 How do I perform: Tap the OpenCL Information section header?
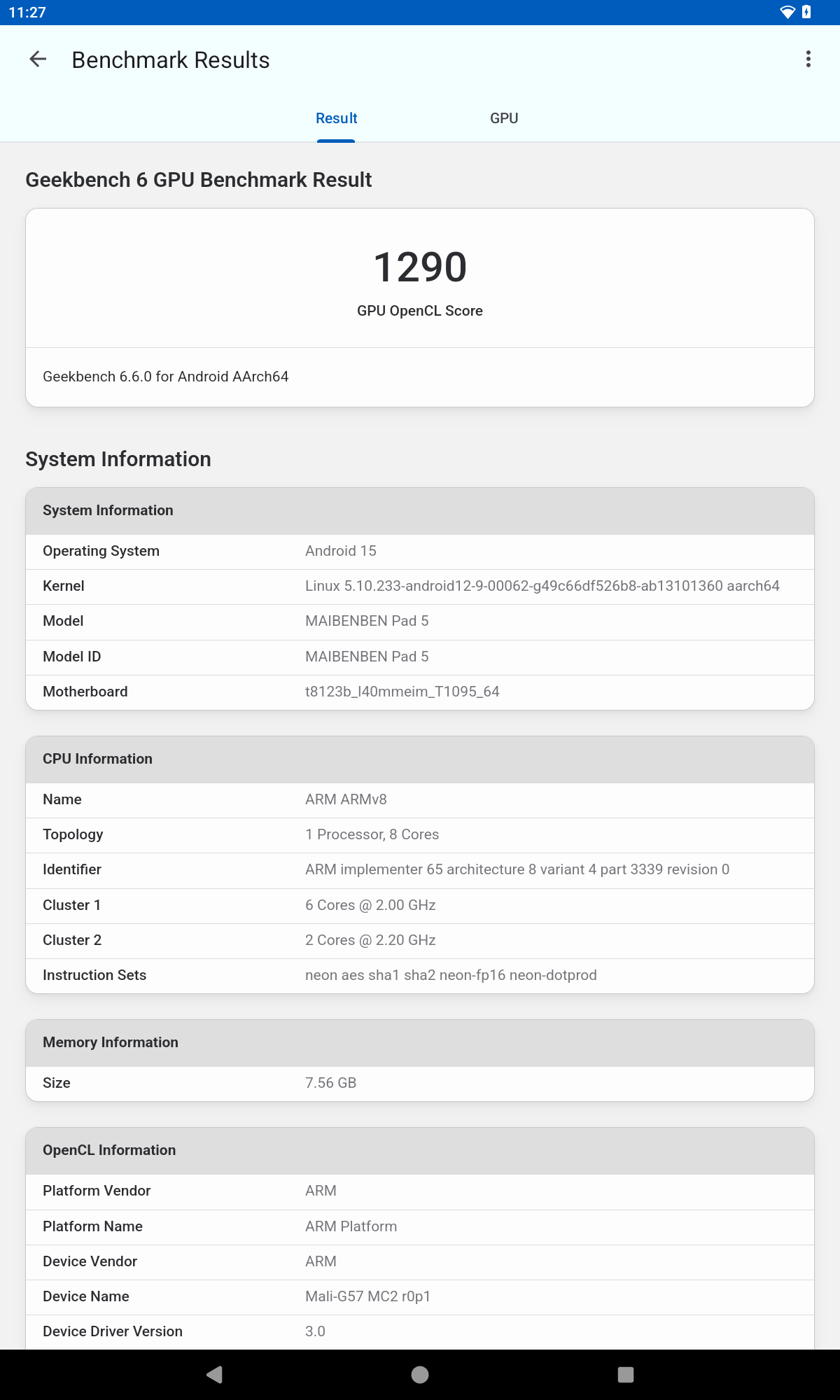coord(420,1151)
